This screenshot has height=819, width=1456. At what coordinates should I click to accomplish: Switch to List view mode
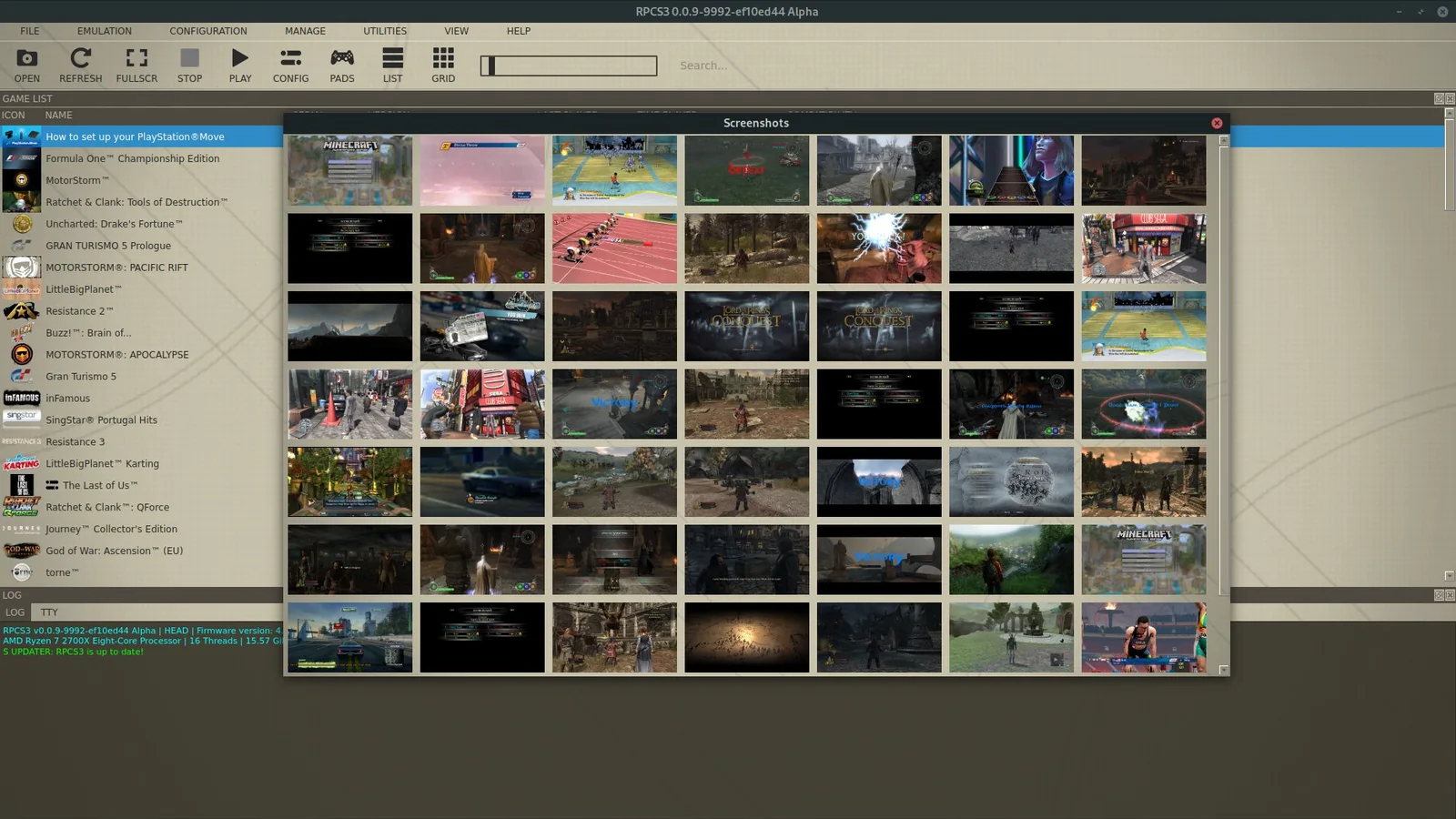392,66
